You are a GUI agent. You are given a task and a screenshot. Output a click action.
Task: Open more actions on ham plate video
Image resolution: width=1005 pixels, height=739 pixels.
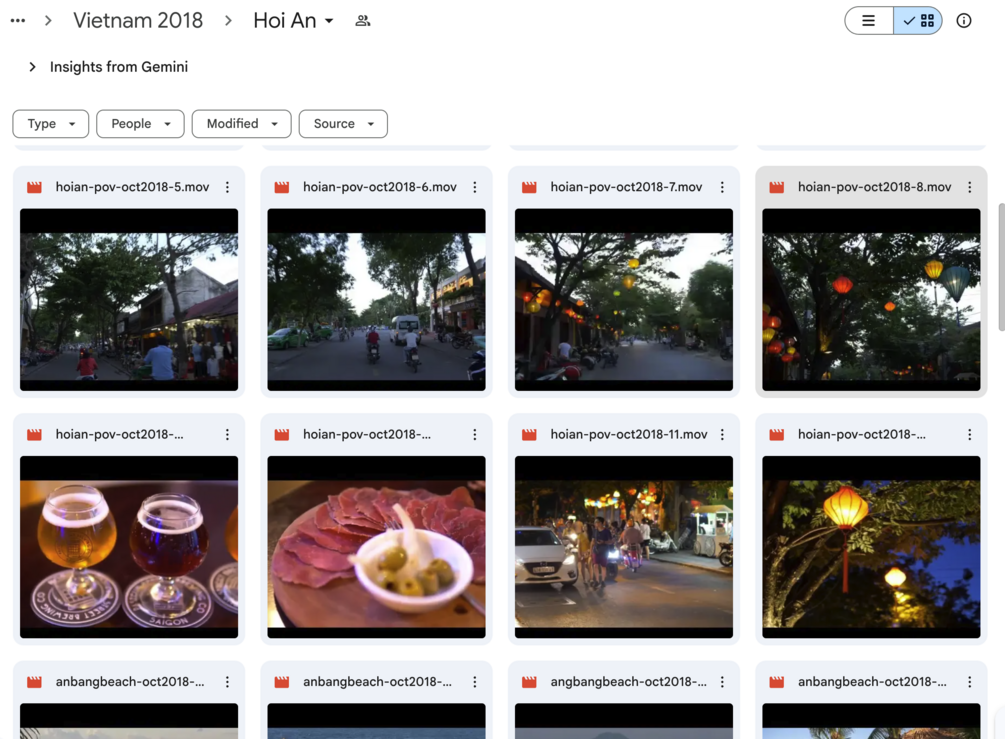pyautogui.click(x=475, y=435)
